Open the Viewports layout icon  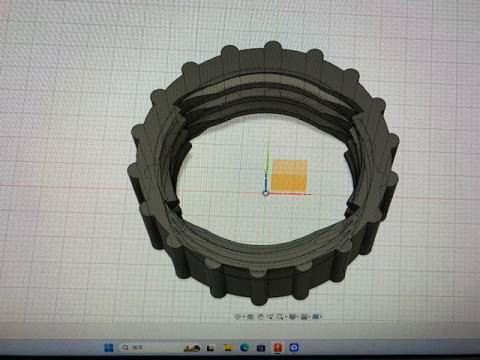[315, 316]
